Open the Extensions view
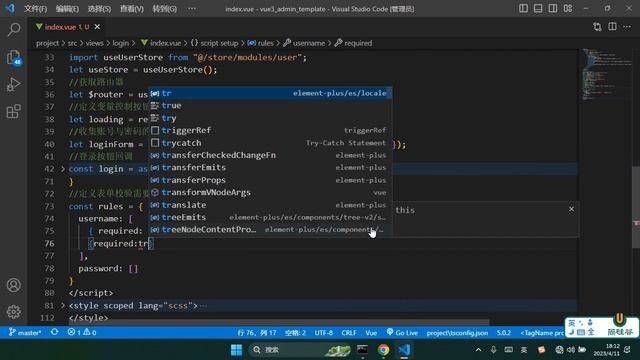 tap(13, 111)
